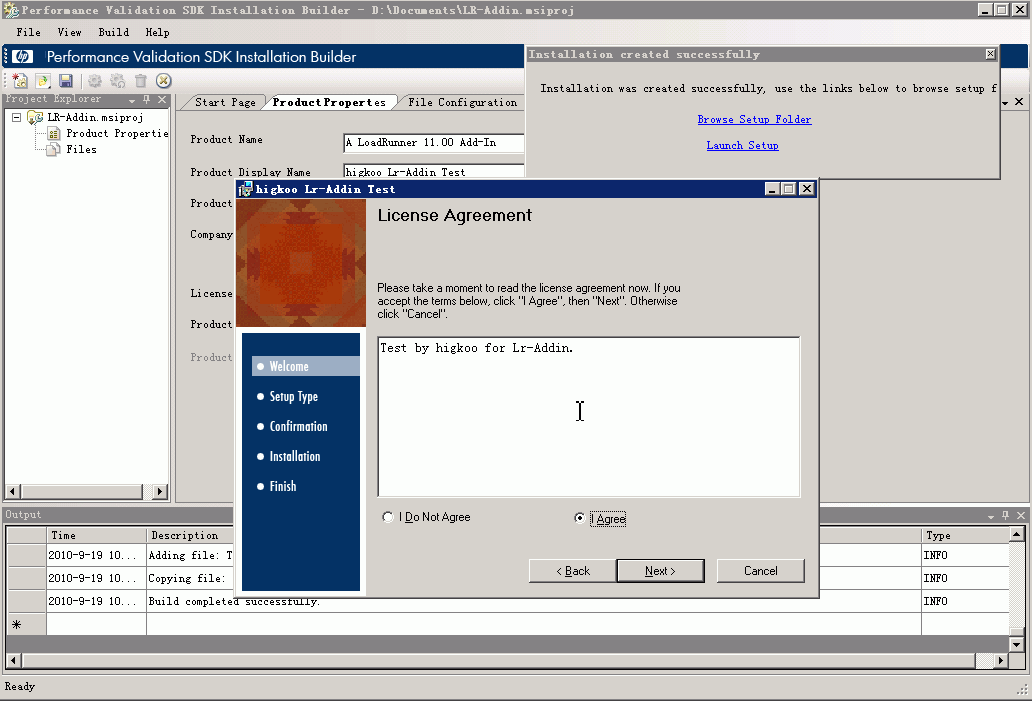Click the Time column header in Output
This screenshot has height=701, width=1032.
[96, 535]
